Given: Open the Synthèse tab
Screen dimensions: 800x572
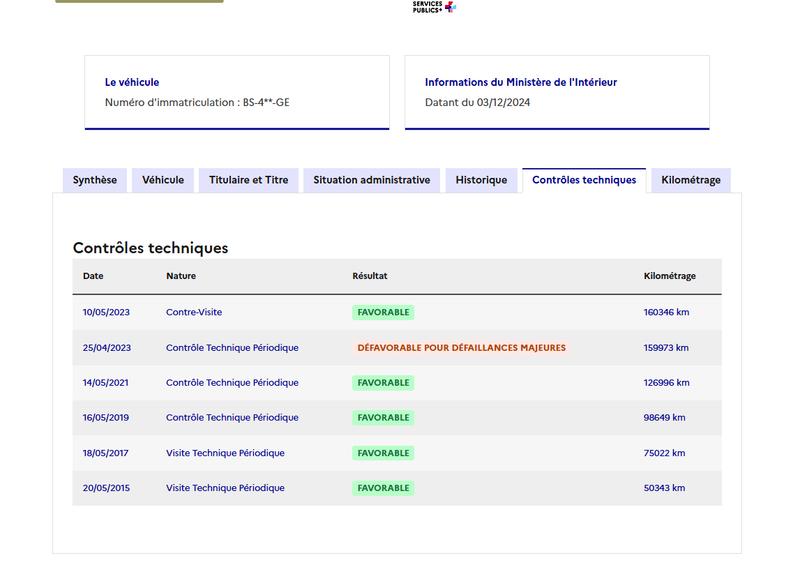Looking at the screenshot, I should [x=95, y=180].
